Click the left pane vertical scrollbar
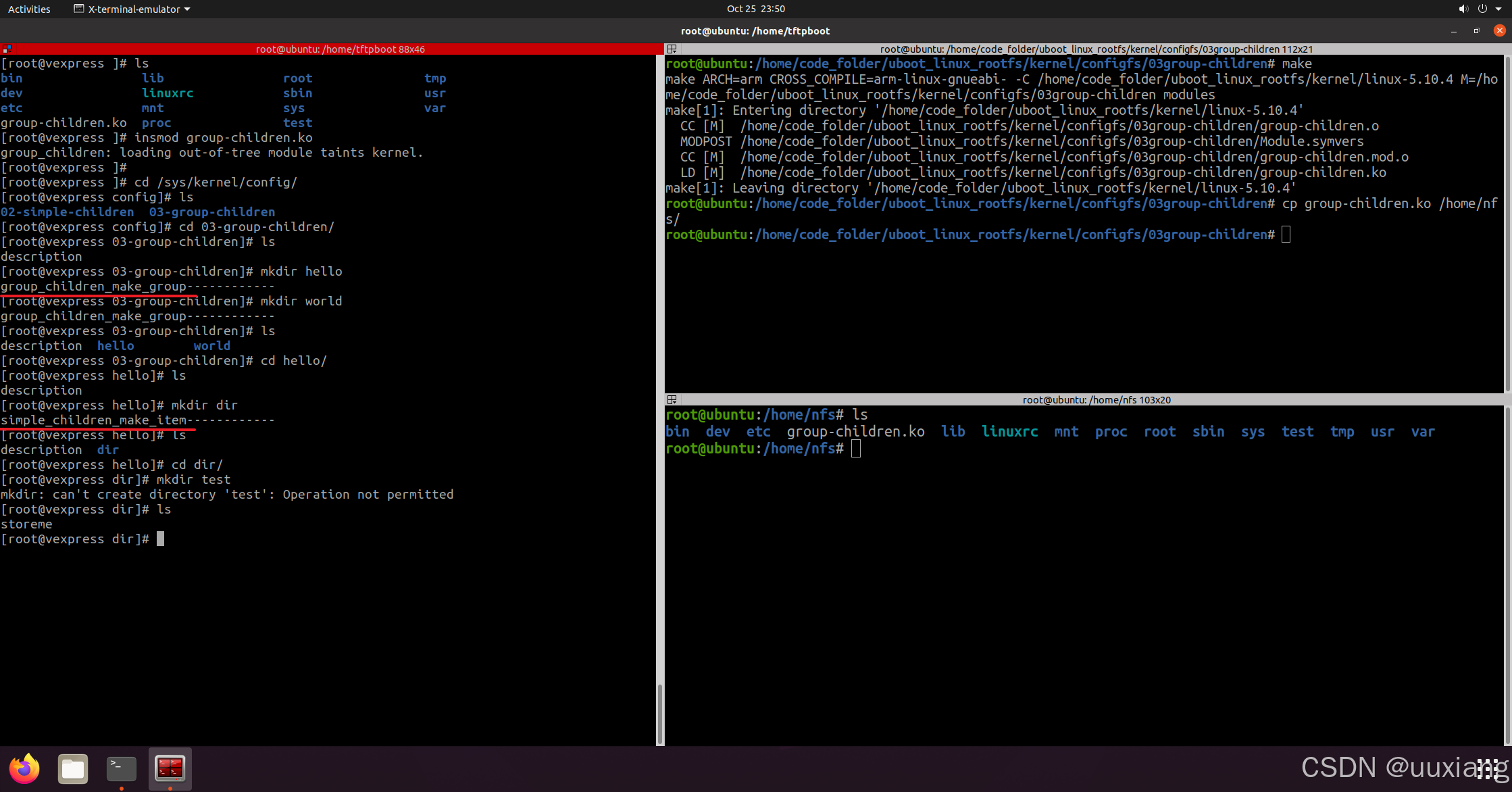This screenshot has width=1512, height=792. 659,713
